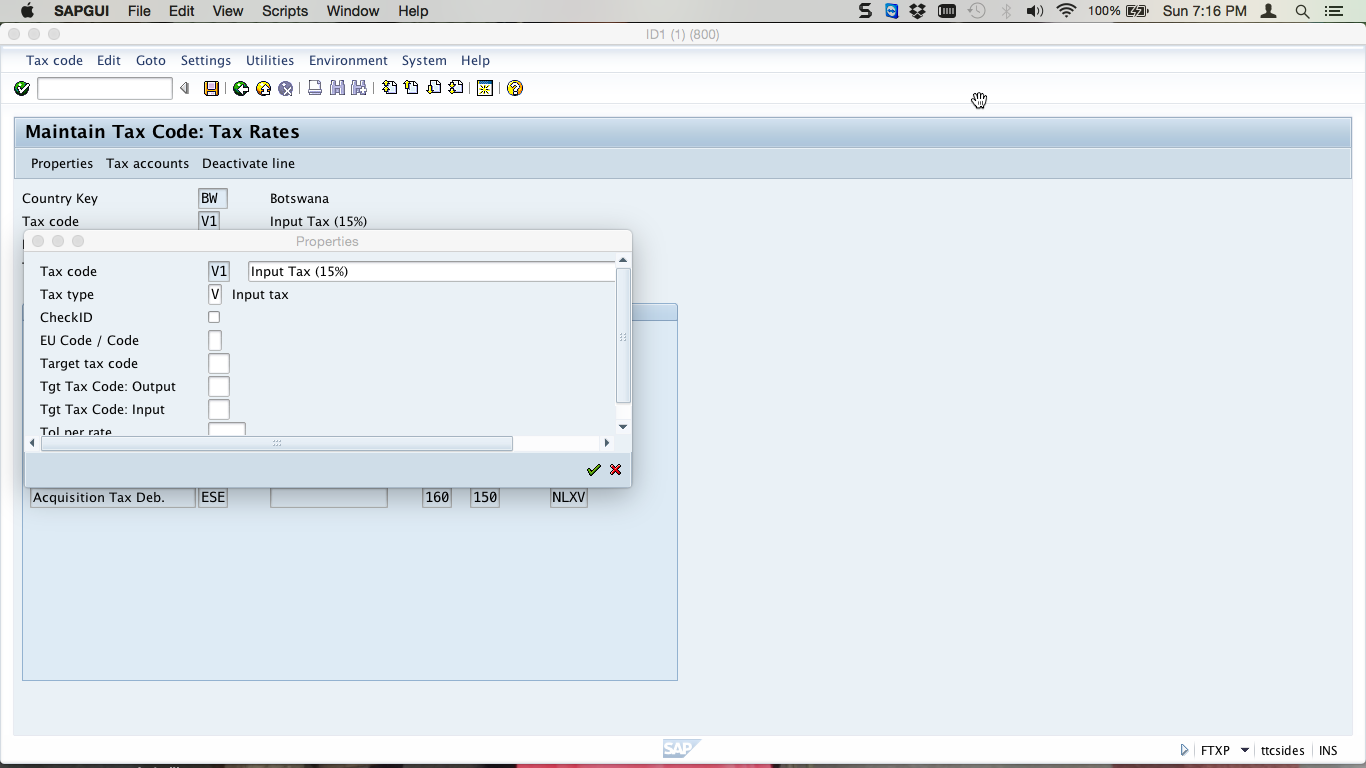The image size is (1366, 768).
Task: Confirm Properties dialog with the green checkmark
Action: point(593,470)
